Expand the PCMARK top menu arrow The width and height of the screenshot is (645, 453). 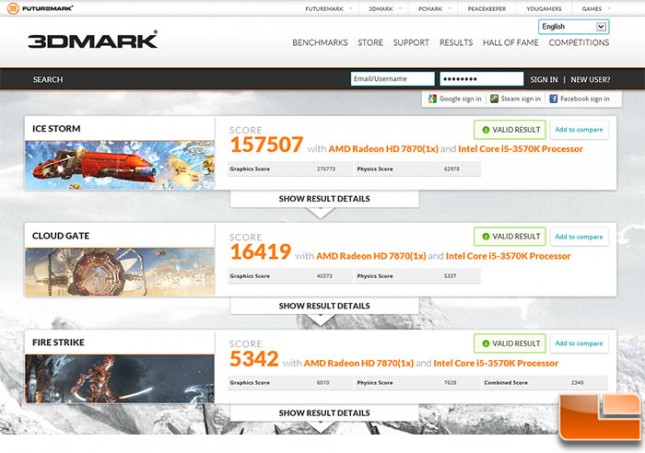[x=450, y=8]
